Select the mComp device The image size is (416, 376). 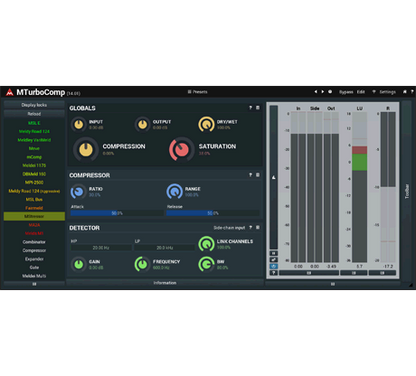34,157
